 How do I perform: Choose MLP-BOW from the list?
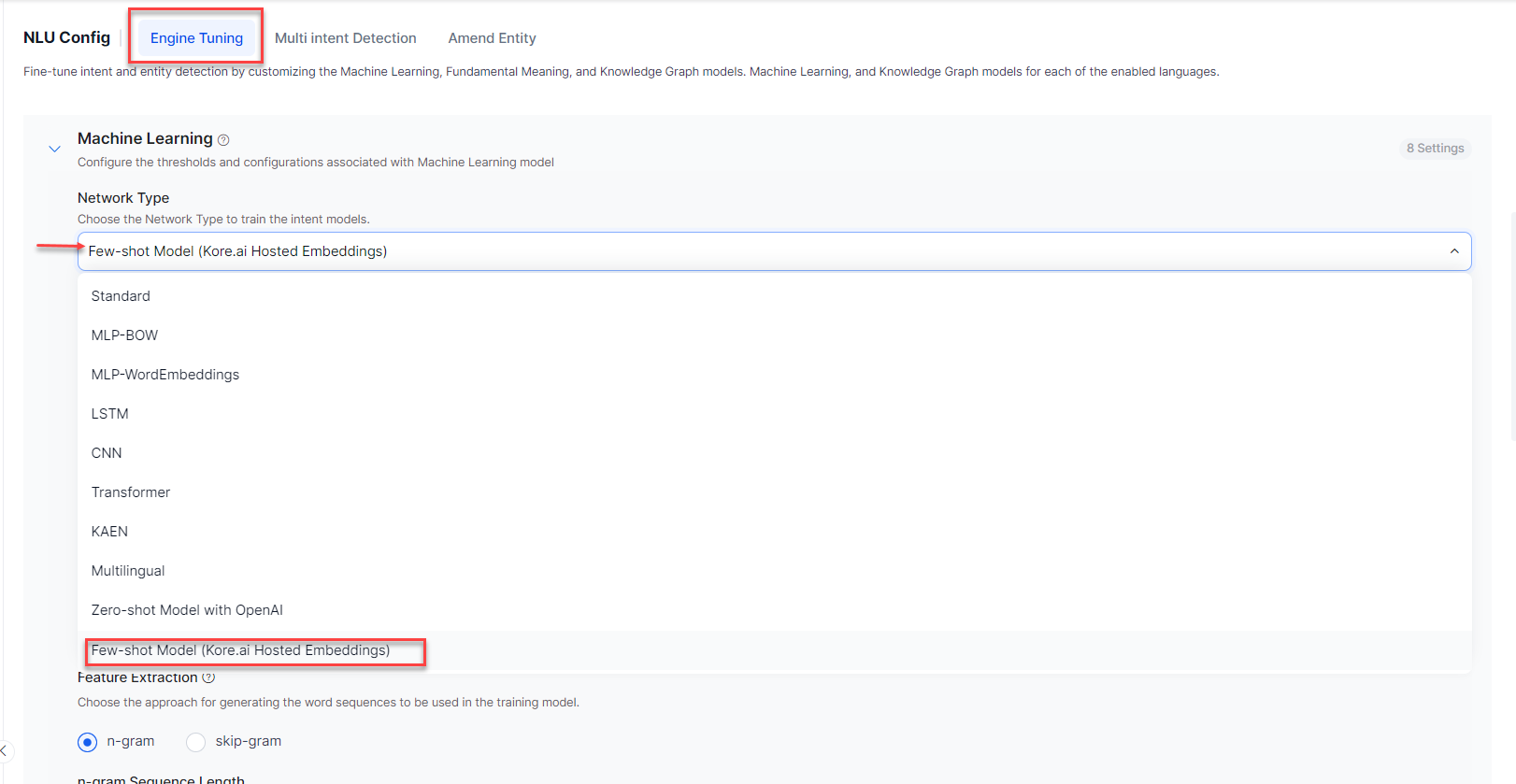[124, 335]
